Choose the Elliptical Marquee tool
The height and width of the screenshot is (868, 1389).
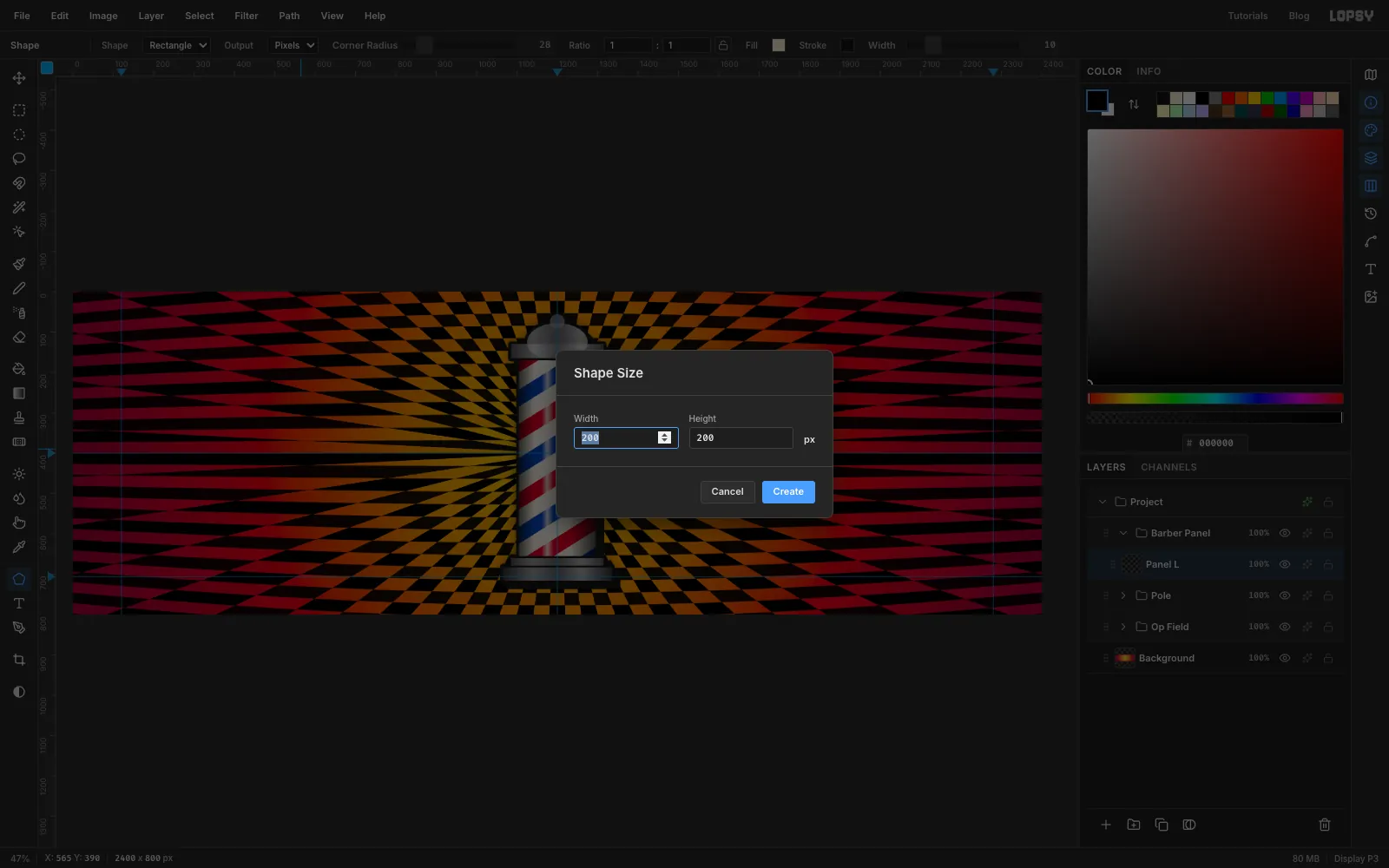coord(18,135)
